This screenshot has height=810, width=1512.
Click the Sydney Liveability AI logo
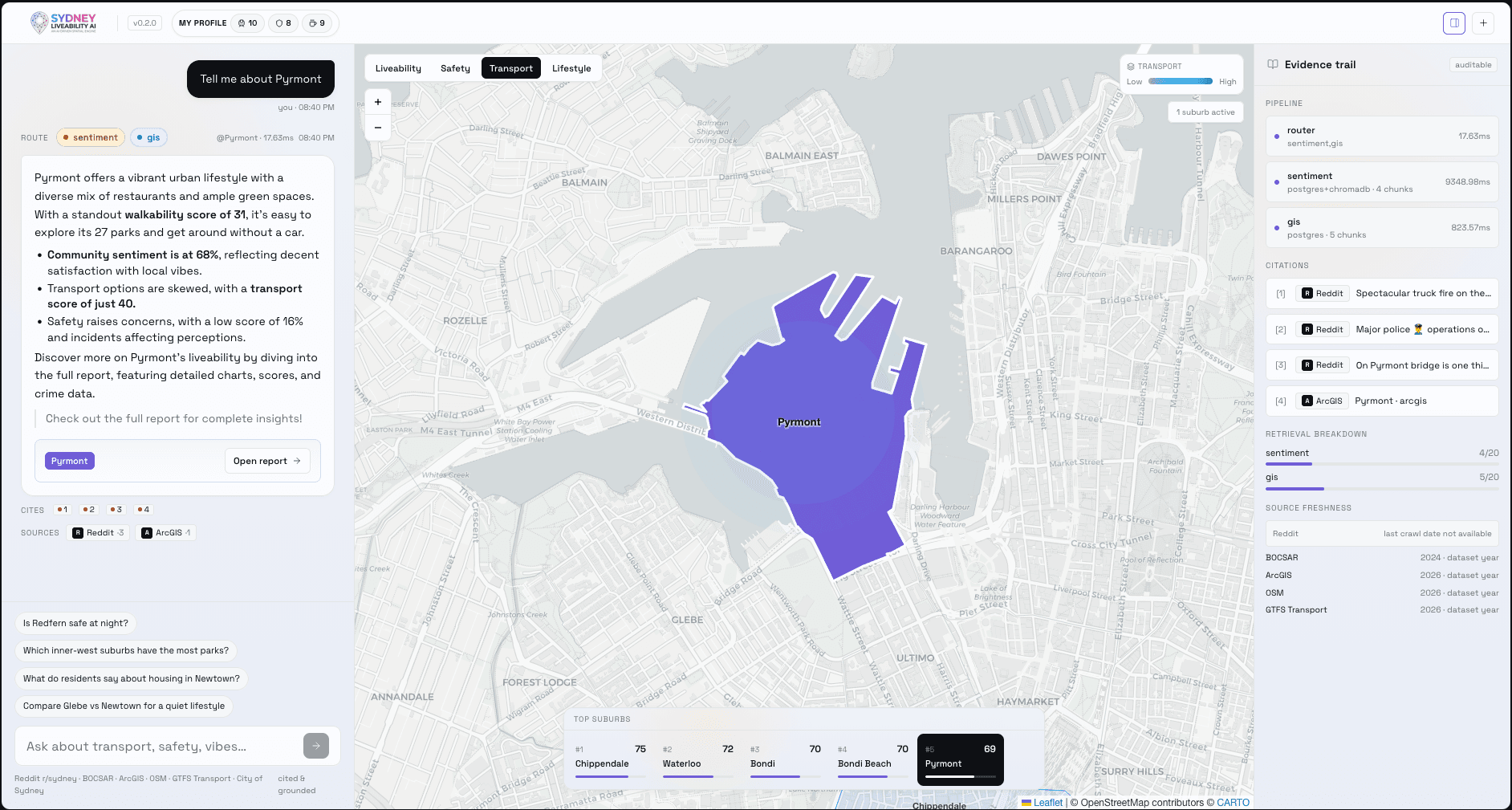pyautogui.click(x=63, y=22)
